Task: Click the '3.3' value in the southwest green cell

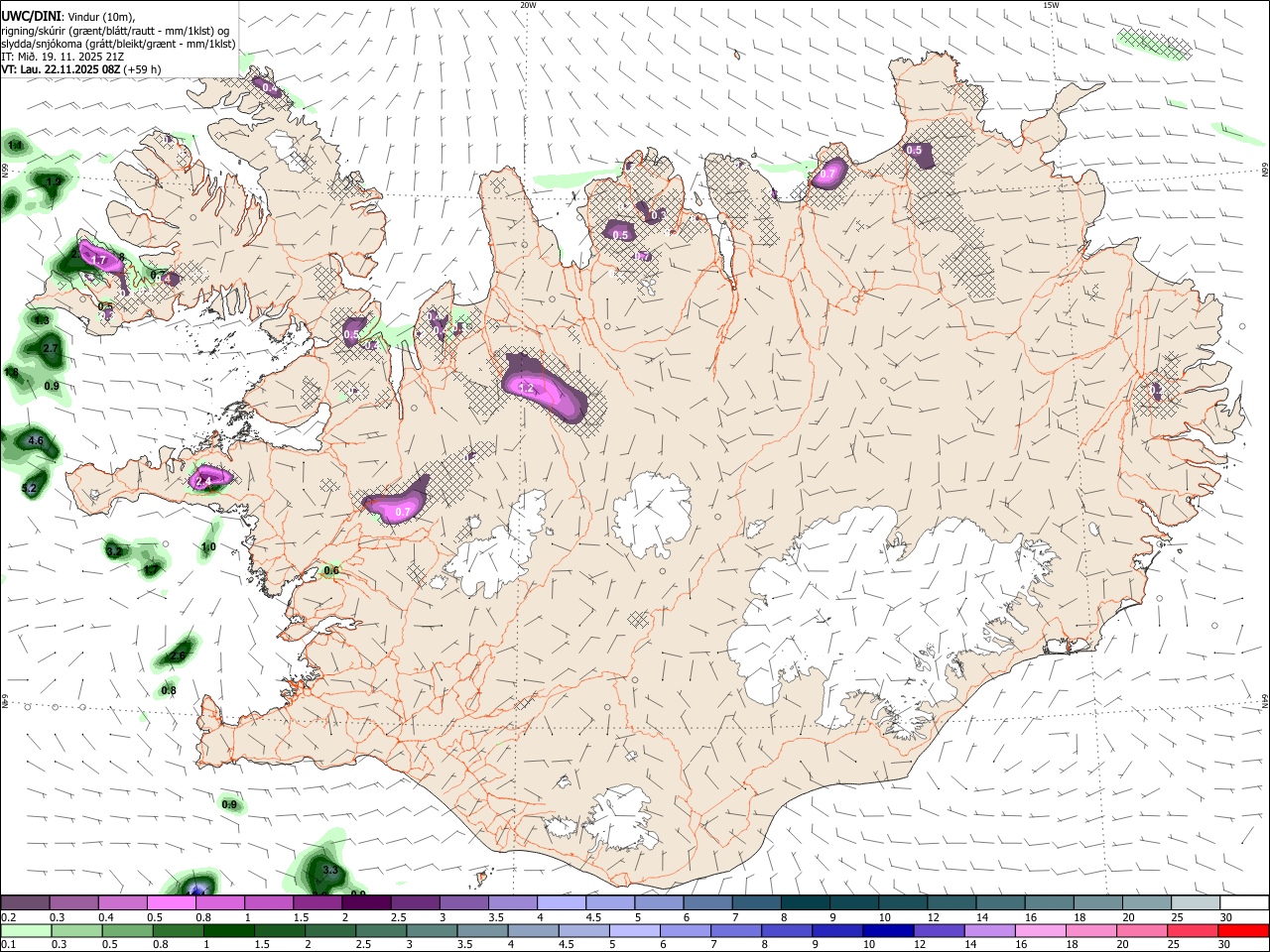Action: pos(331,870)
